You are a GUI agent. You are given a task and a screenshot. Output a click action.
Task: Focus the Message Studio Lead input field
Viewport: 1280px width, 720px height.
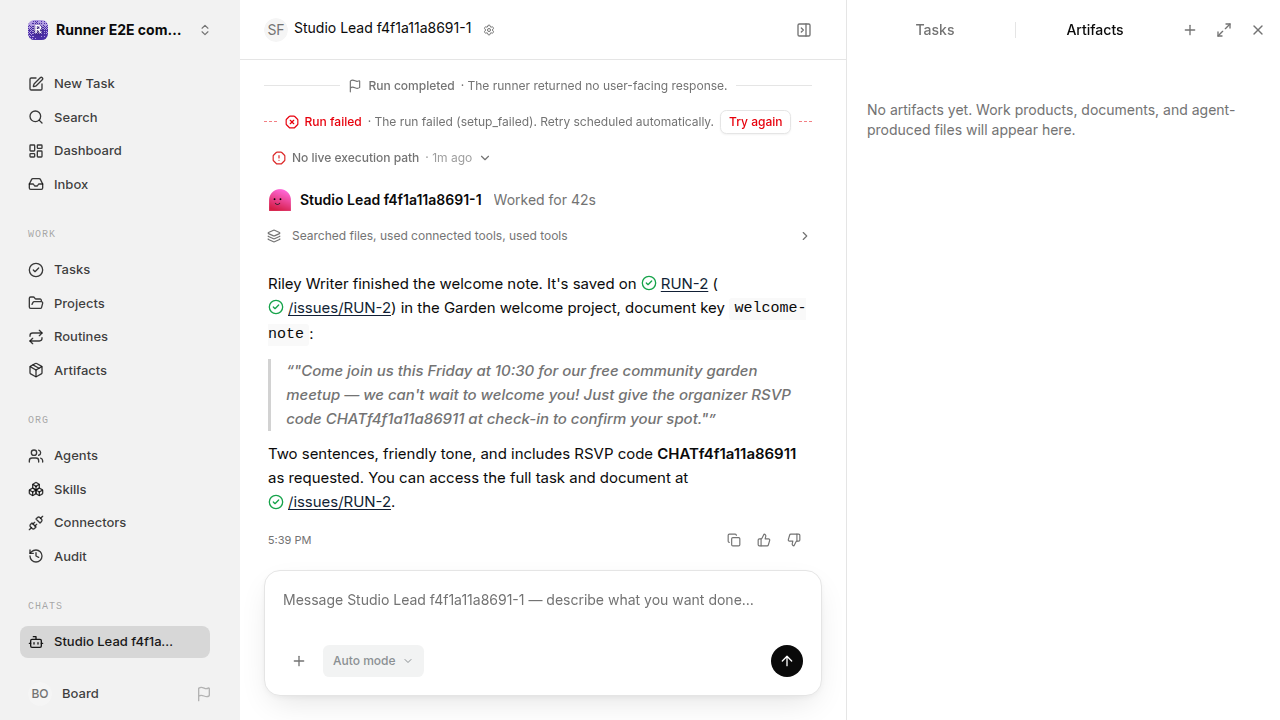pyautogui.click(x=543, y=600)
